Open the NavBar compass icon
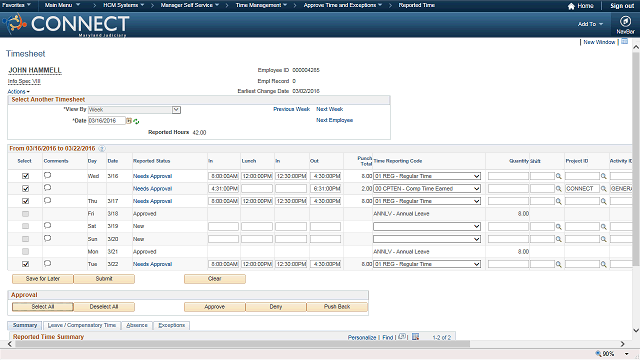640x360 pixels. 625,21
